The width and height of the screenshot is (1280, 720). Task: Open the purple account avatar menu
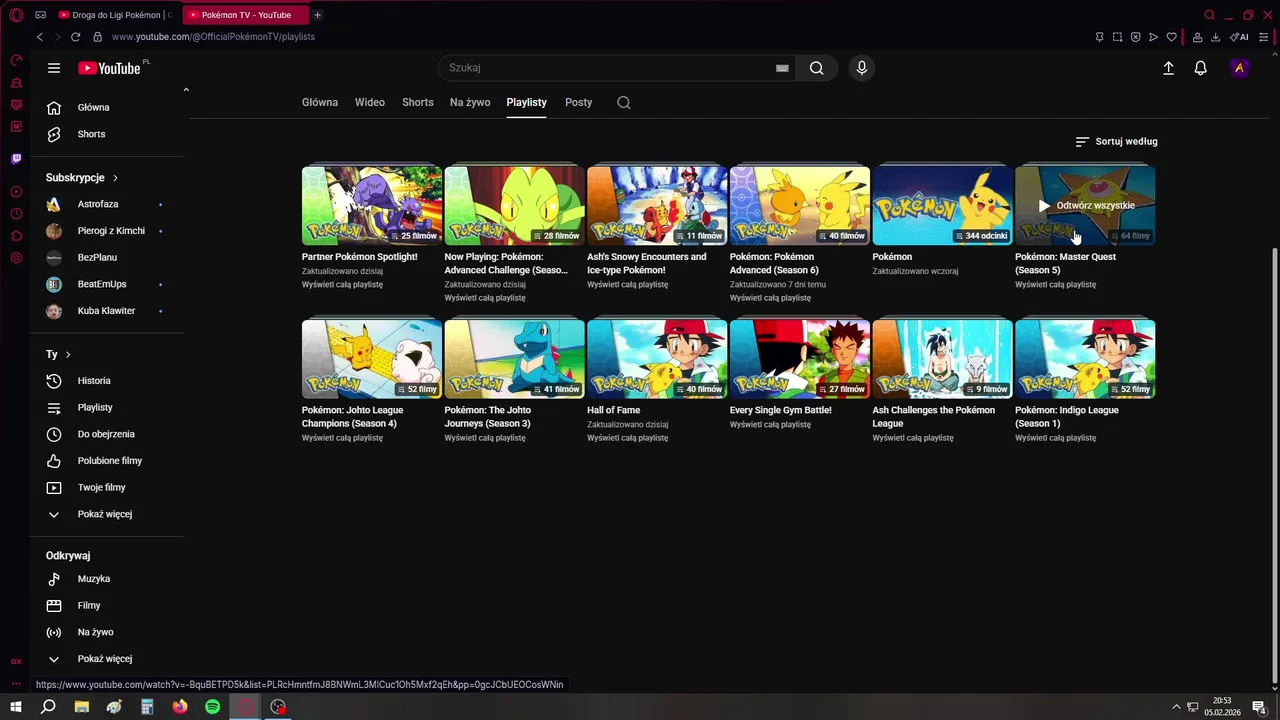[1240, 68]
